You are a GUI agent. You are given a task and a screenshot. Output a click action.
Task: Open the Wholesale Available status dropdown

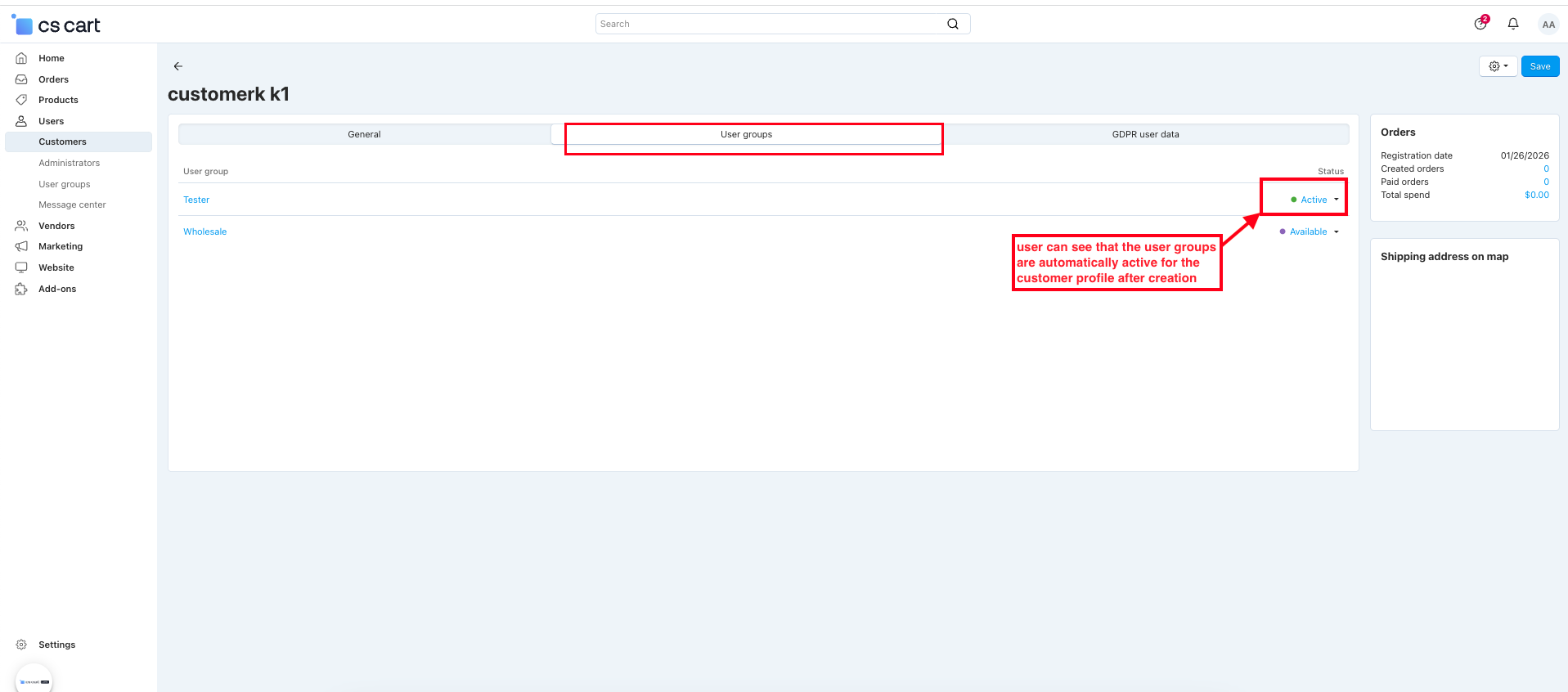[1310, 231]
